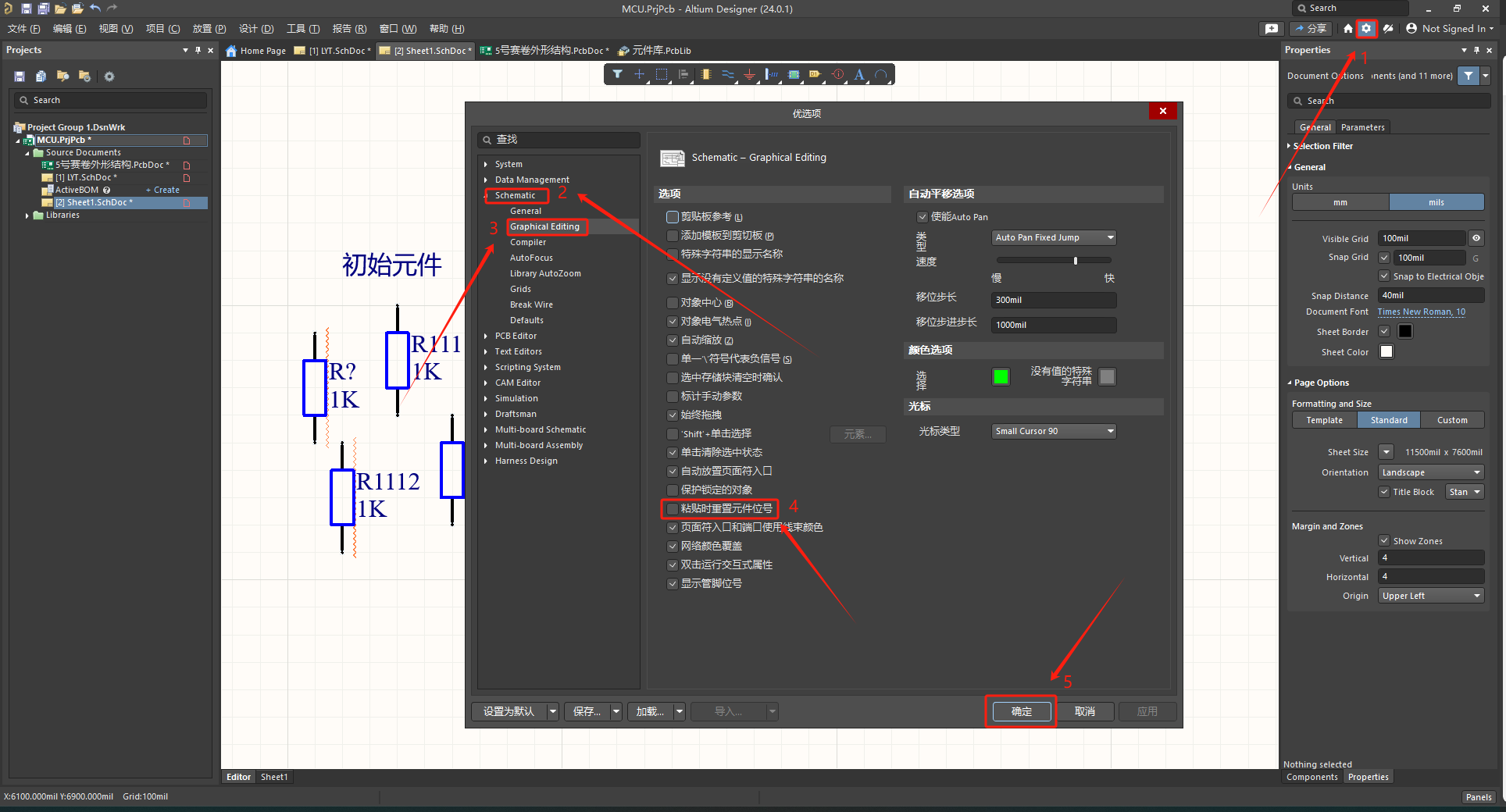Viewport: 1506px width, 812px height.
Task: Toggle 添加模板到剪切板 checkbox
Action: click(672, 236)
